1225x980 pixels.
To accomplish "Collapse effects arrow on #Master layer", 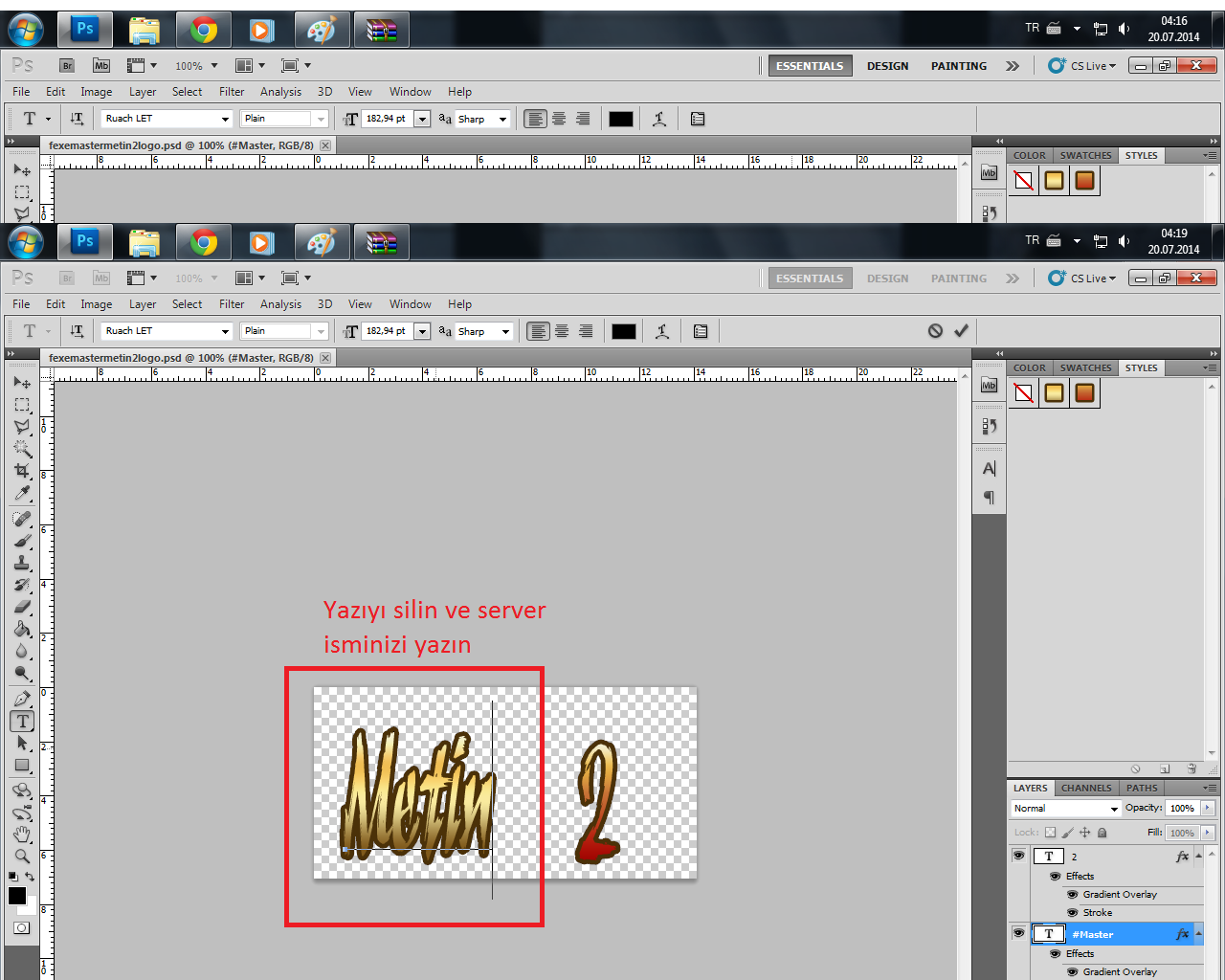I will pyautogui.click(x=1198, y=933).
